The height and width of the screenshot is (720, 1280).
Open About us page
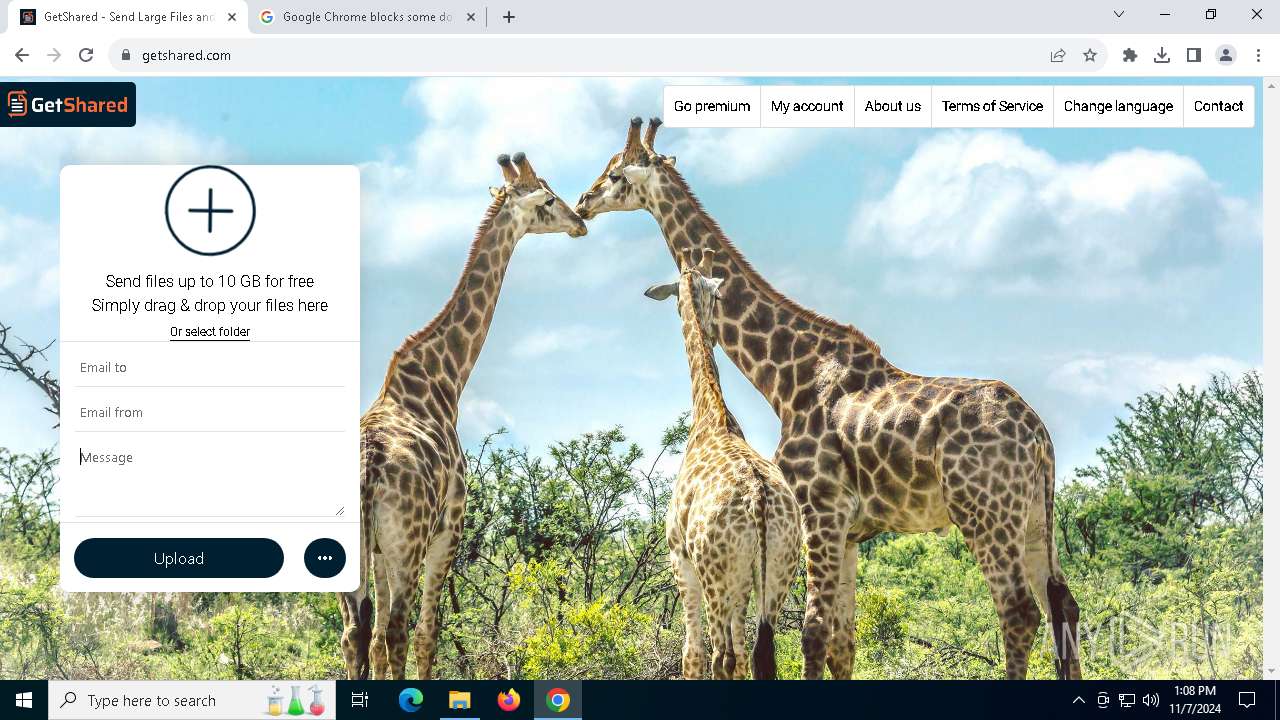point(893,106)
